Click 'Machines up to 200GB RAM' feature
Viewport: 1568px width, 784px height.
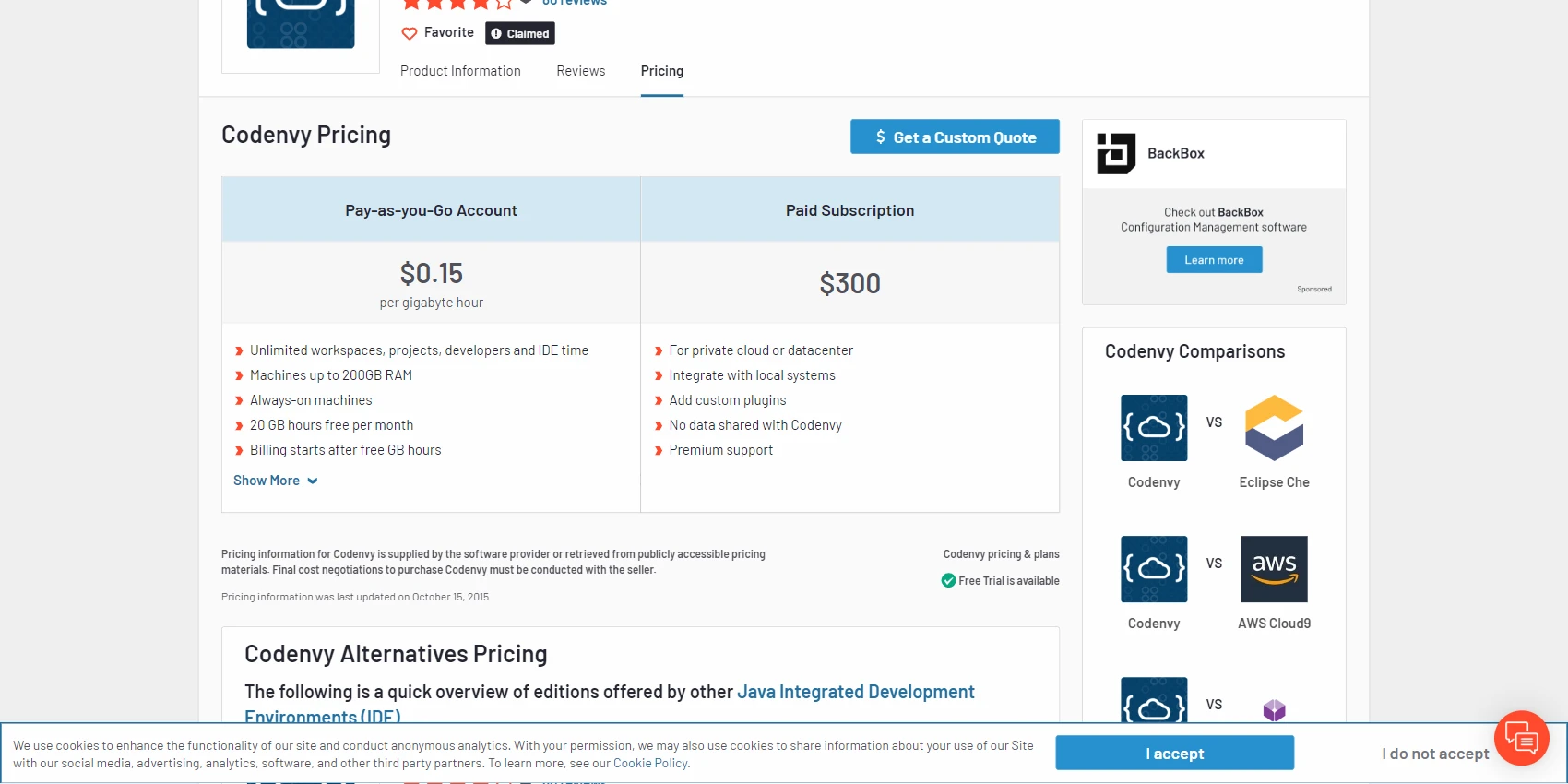click(331, 375)
